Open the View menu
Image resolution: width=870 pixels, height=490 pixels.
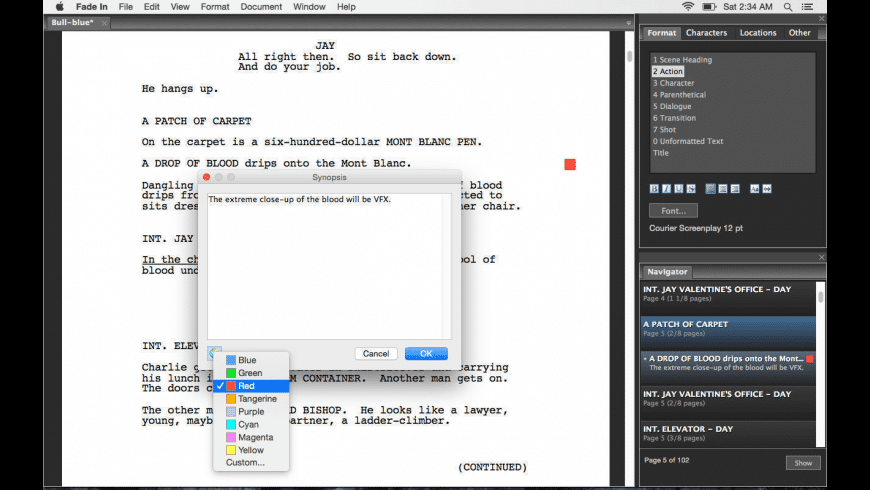180,7
